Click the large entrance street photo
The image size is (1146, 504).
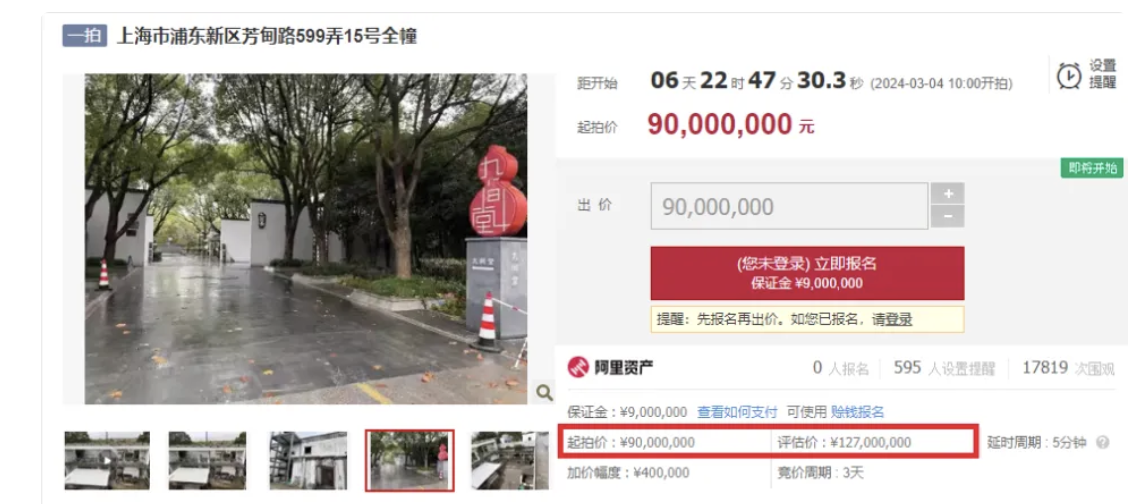point(306,239)
